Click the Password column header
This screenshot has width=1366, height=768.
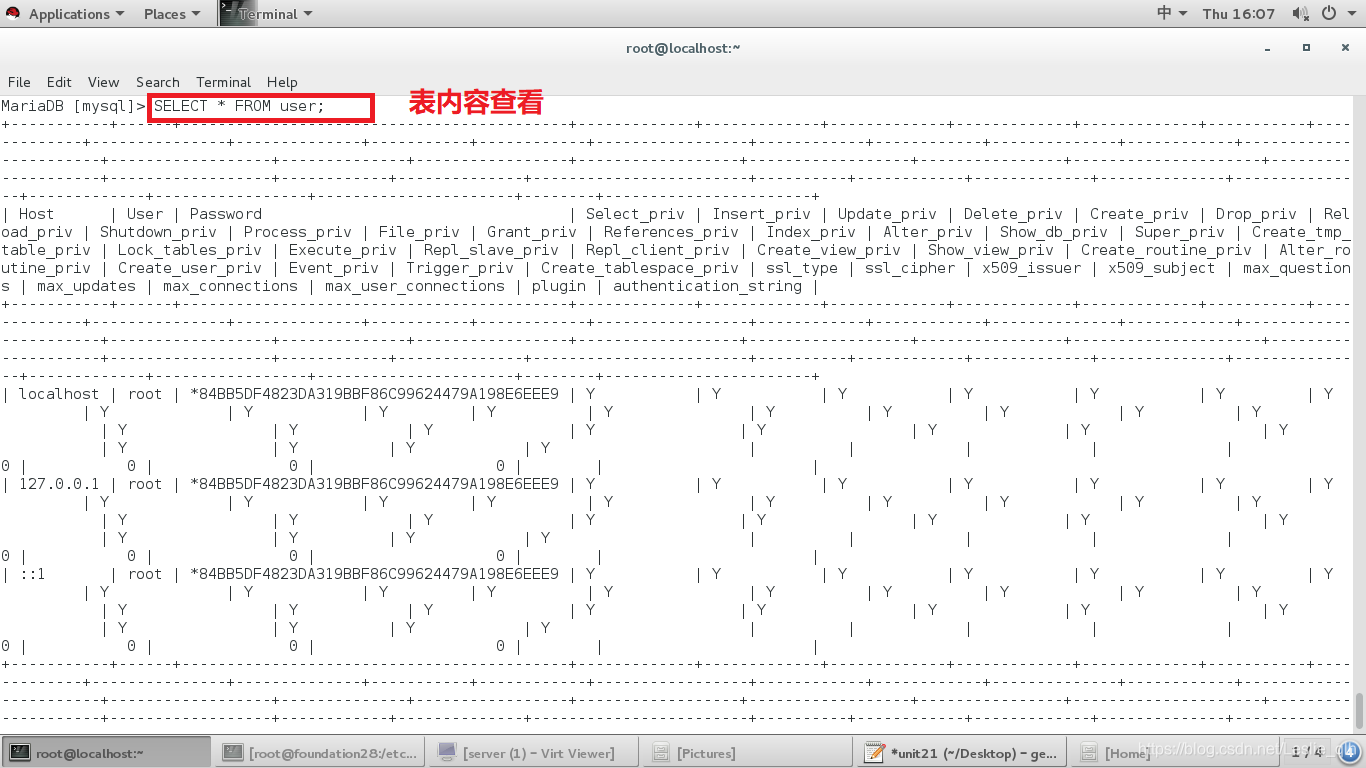tap(225, 214)
